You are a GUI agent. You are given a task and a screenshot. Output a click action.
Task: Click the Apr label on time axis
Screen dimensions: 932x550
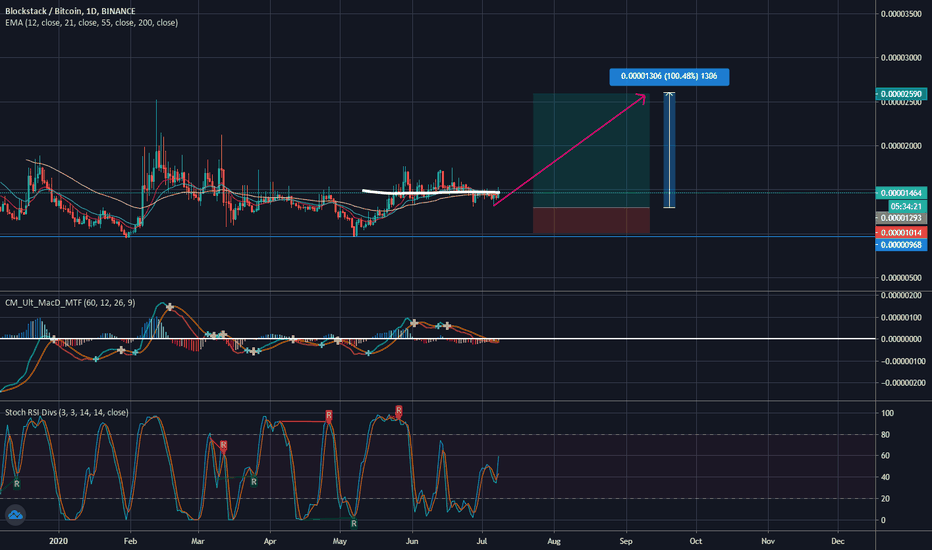tap(270, 541)
